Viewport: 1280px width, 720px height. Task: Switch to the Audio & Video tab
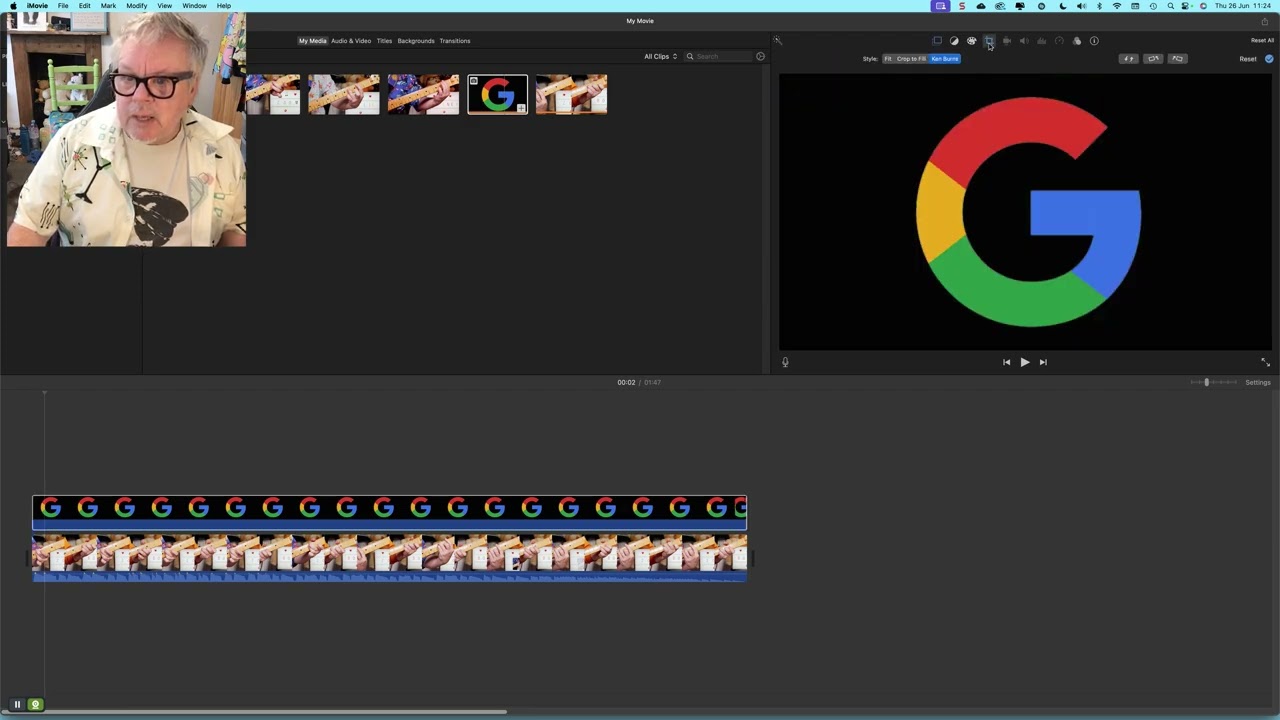click(x=351, y=41)
